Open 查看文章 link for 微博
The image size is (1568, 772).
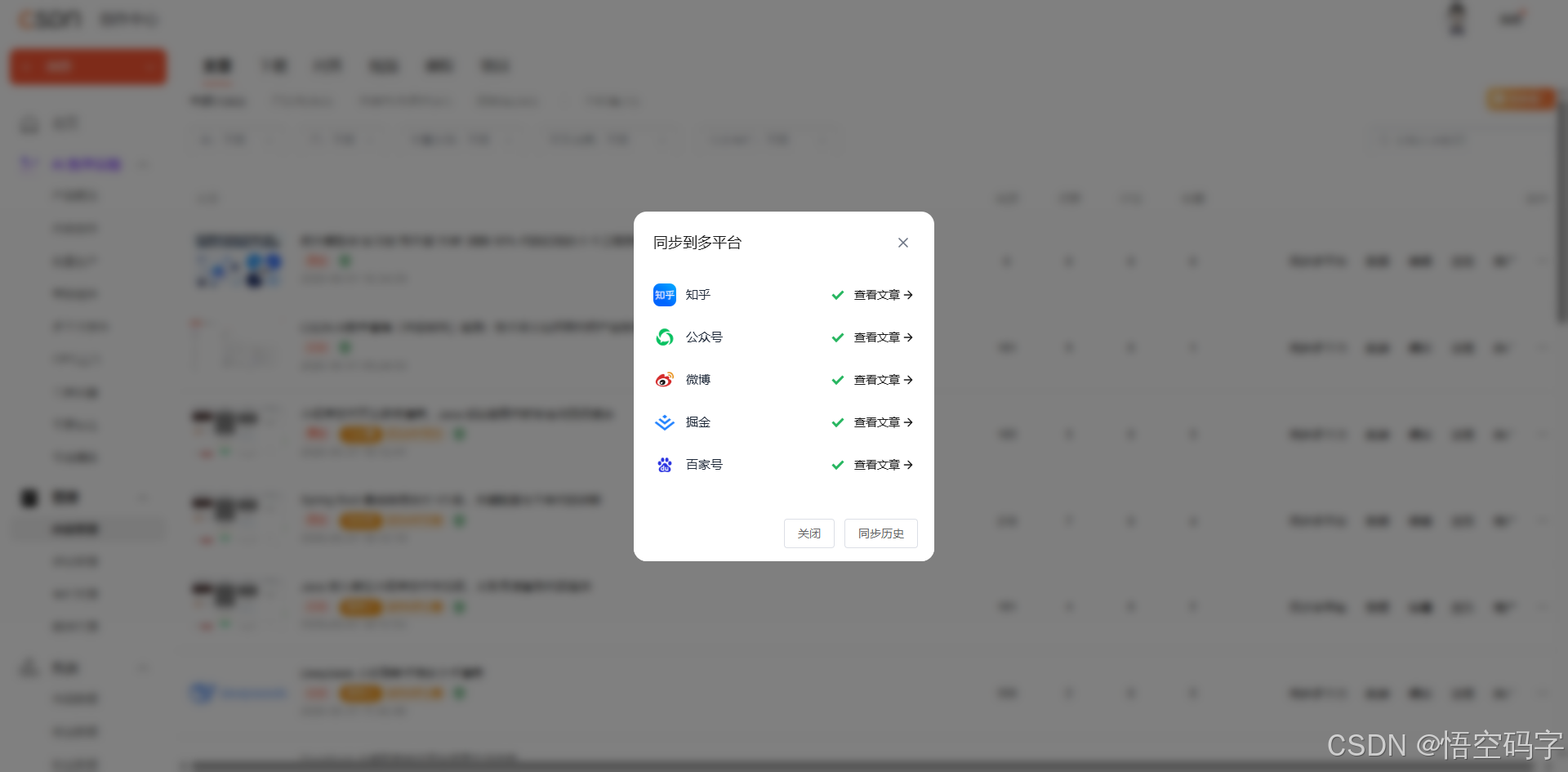883,380
